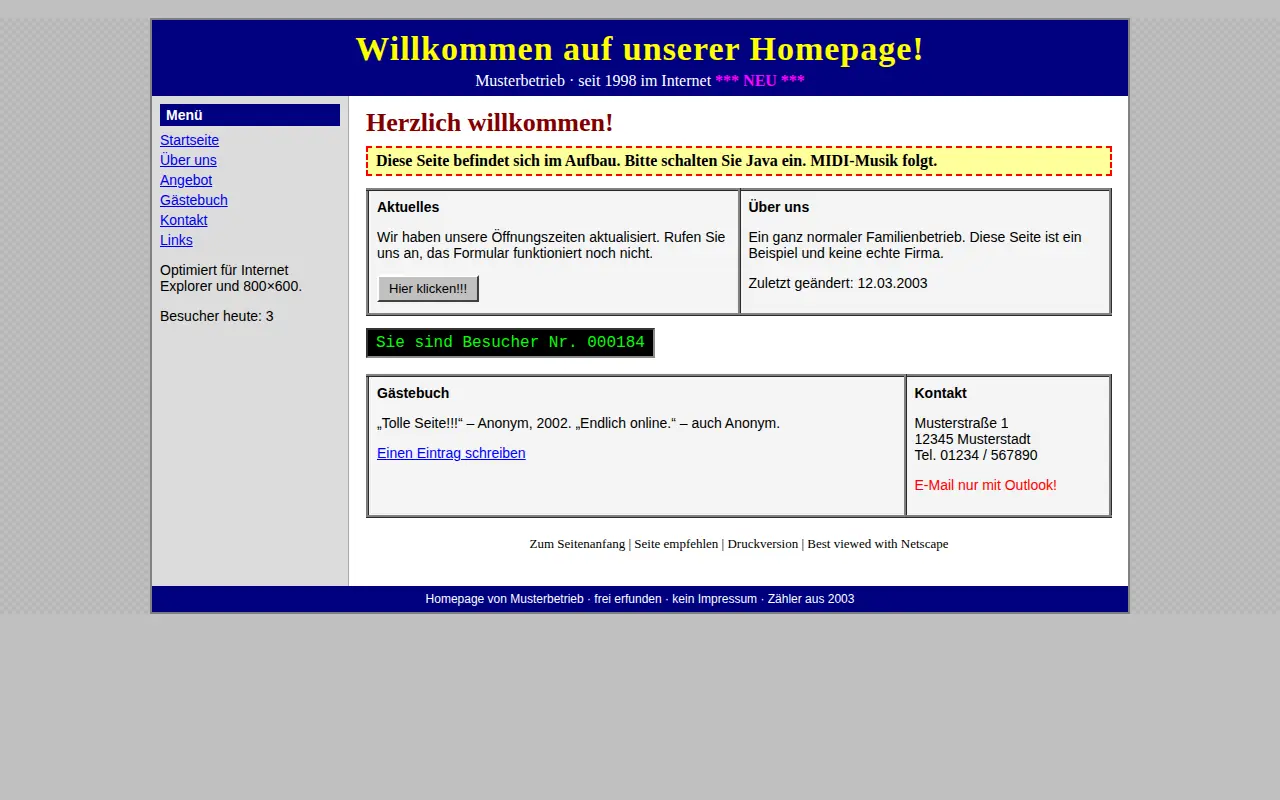The width and height of the screenshot is (1280, 800).
Task: Click 'Willkommen auf unserer Homepage!' title
Action: coord(640,49)
